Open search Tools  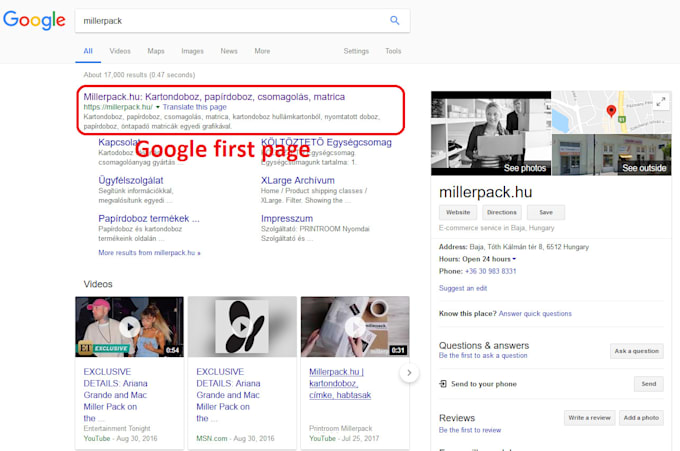coord(393,51)
